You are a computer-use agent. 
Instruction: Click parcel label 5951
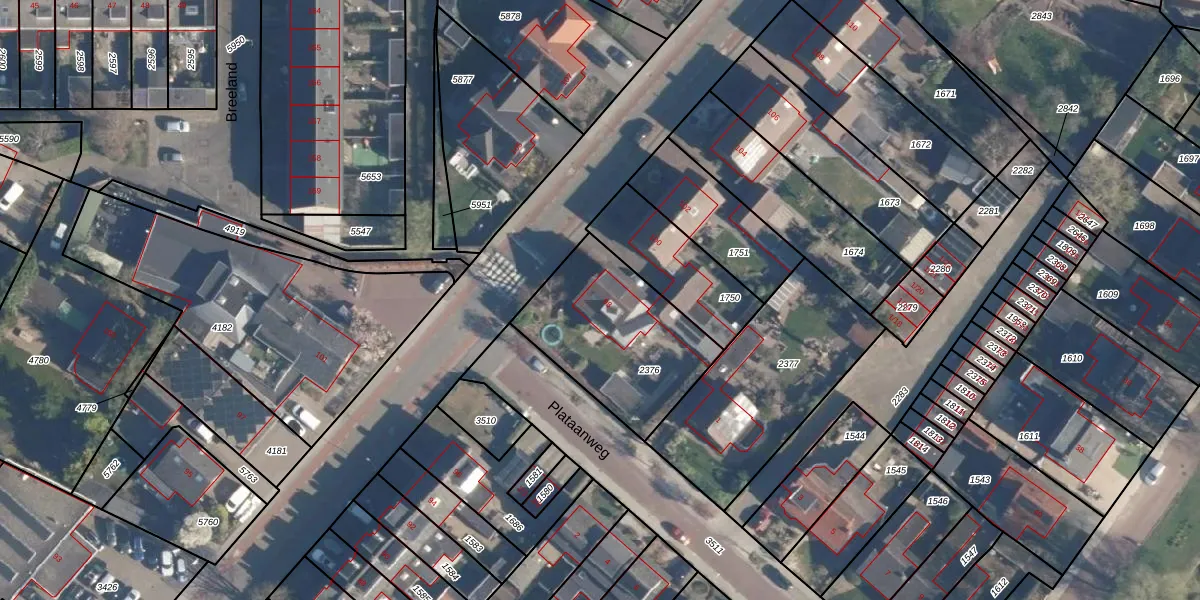(x=481, y=205)
